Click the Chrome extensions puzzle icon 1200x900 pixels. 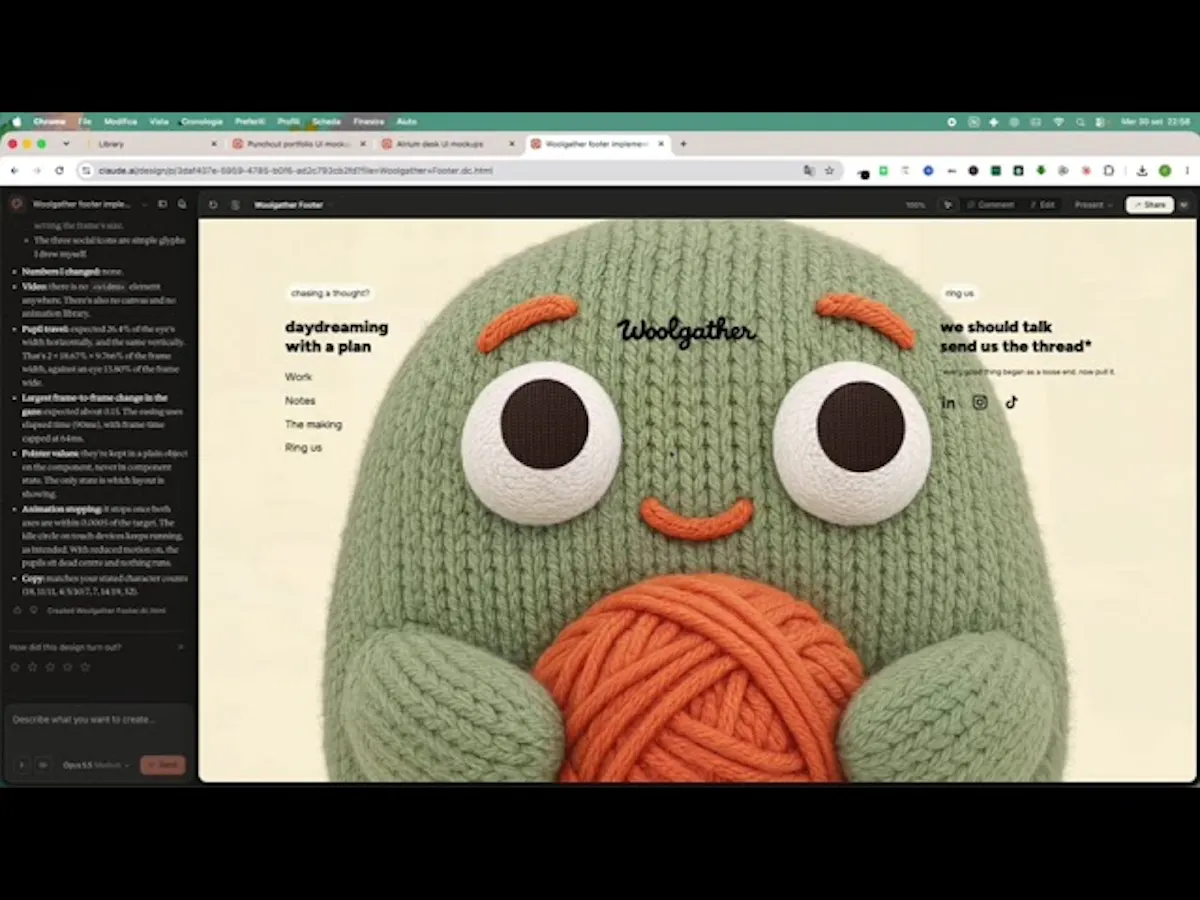coord(1108,171)
